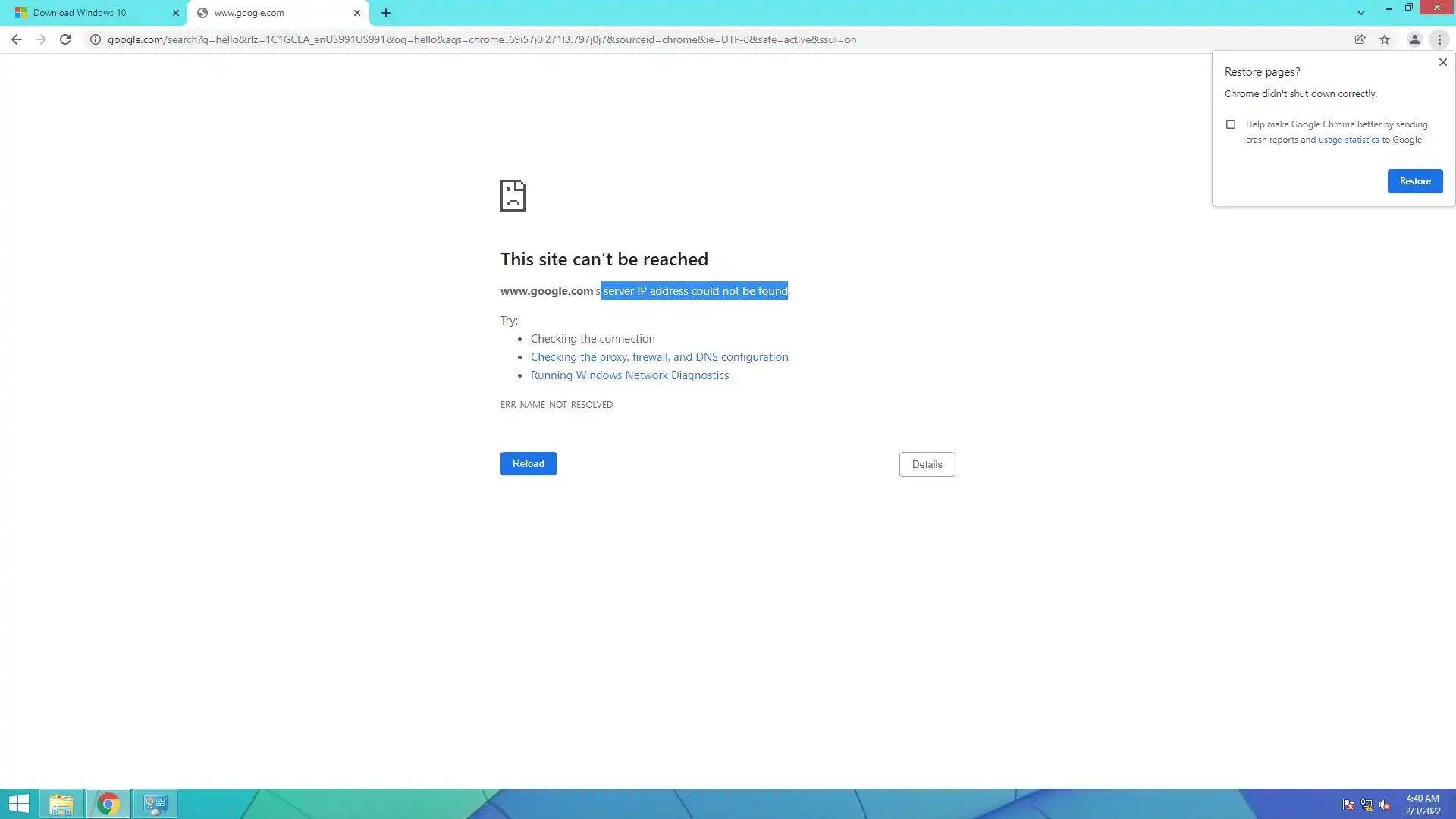The width and height of the screenshot is (1456, 819).
Task: Click the blue Reload button
Action: pyautogui.click(x=528, y=463)
